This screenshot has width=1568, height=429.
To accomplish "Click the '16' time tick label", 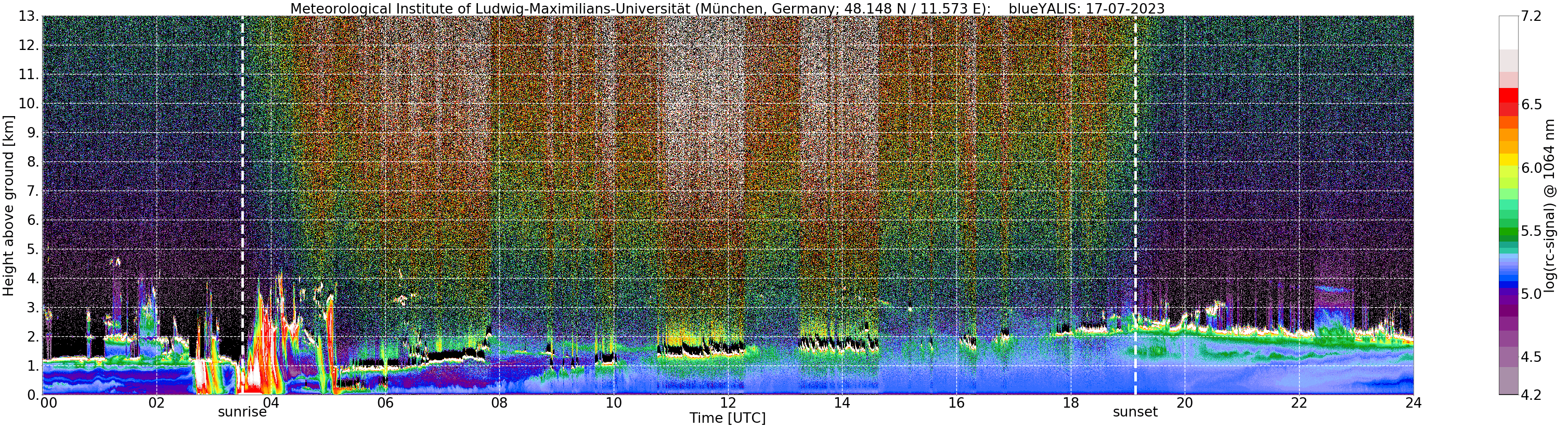I will 956,403.
